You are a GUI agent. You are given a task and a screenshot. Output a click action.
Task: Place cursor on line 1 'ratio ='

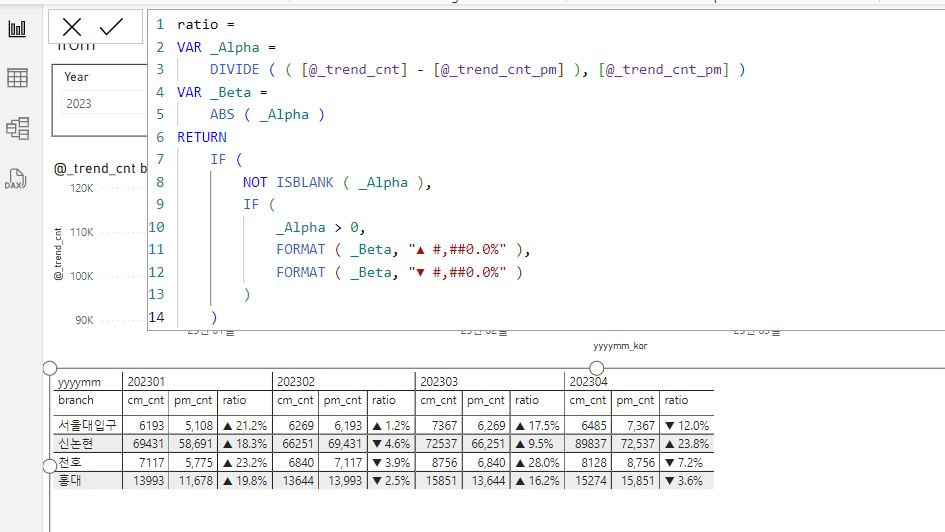pyautogui.click(x=206, y=25)
